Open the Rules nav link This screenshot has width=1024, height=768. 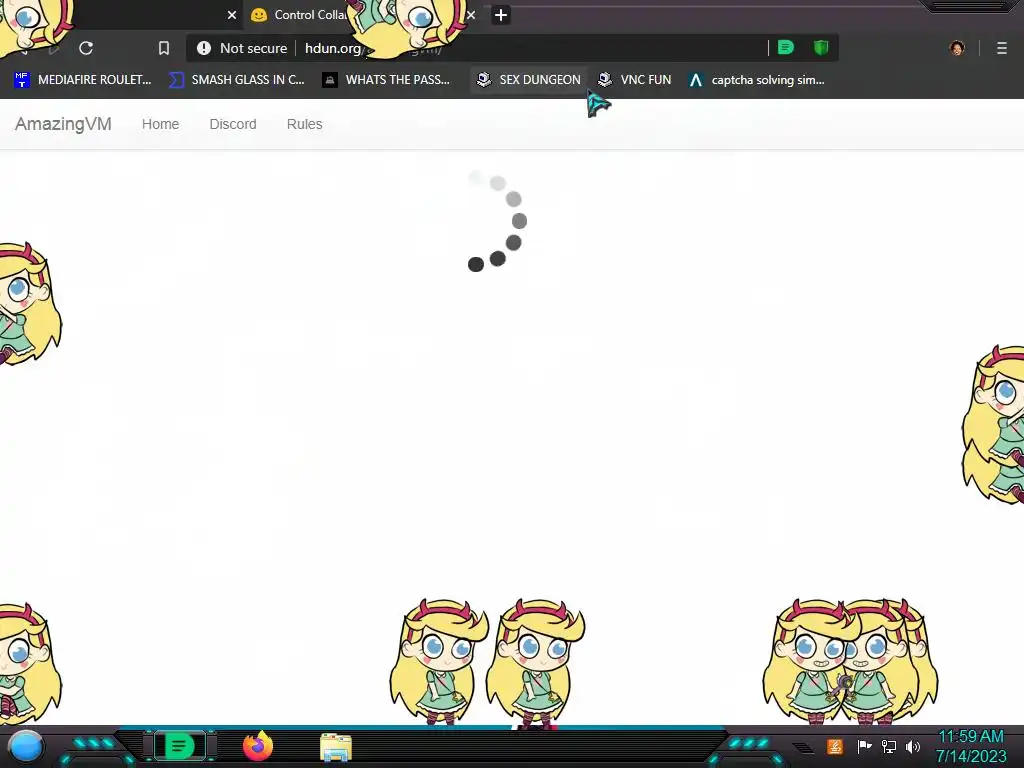304,124
